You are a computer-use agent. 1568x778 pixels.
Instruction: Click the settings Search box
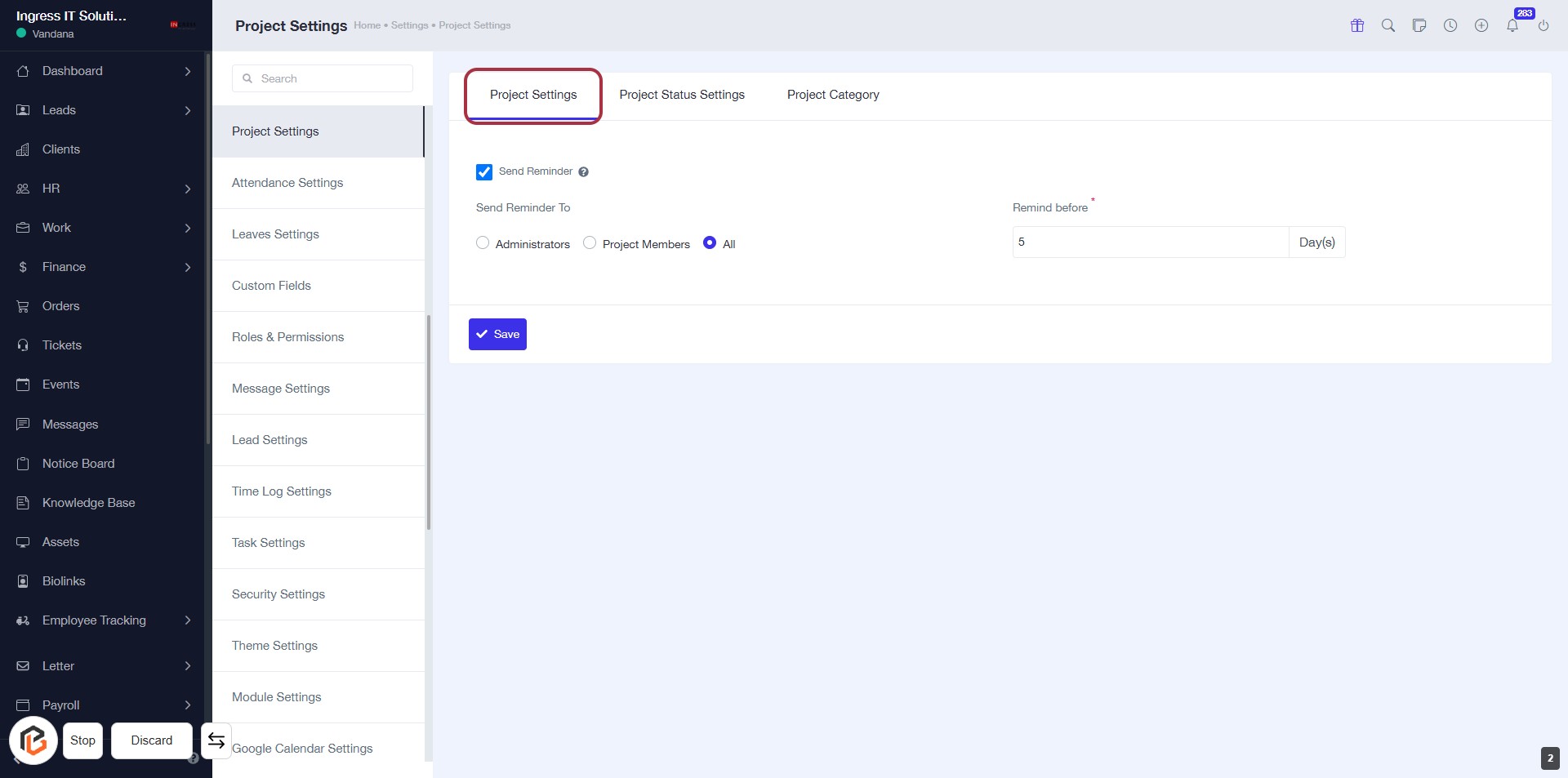tap(323, 78)
